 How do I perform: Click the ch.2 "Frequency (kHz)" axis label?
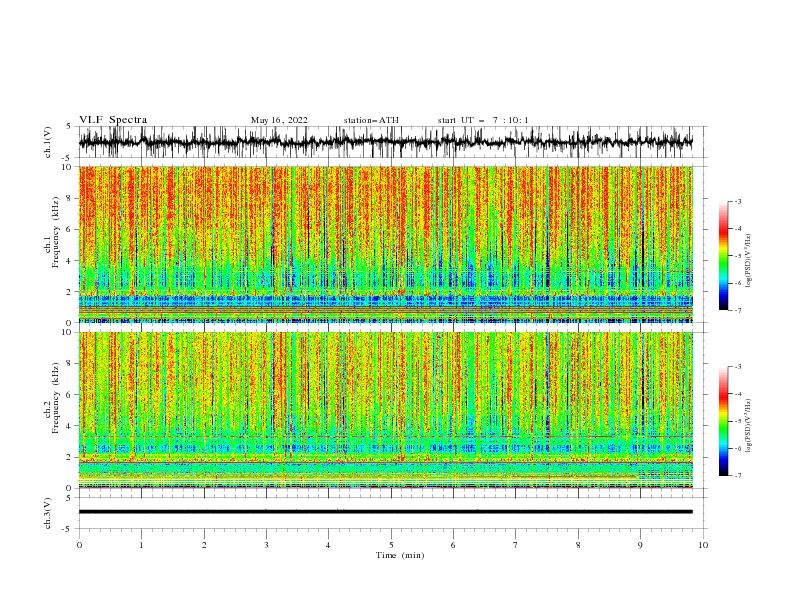point(56,398)
